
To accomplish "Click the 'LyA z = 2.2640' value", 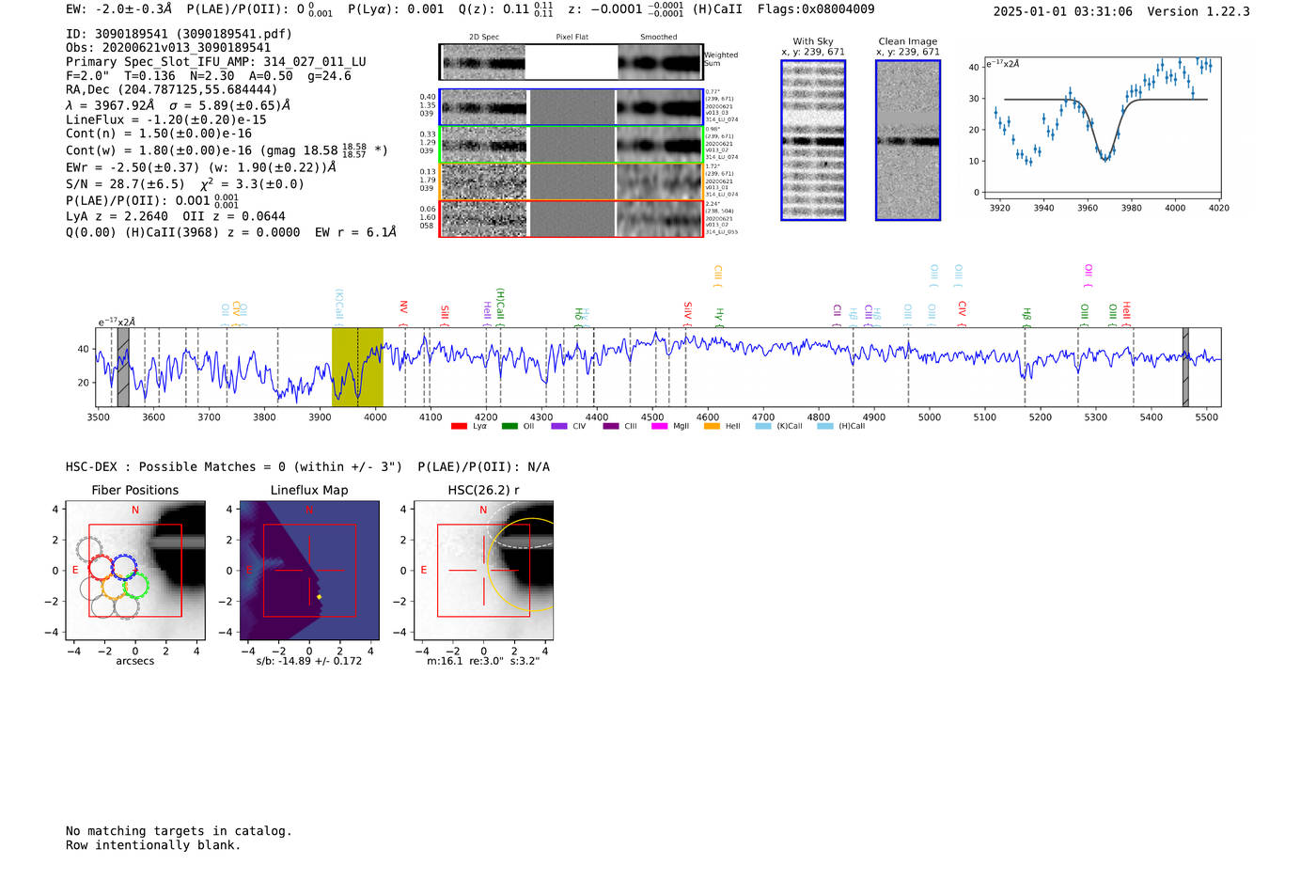I will pos(117,216).
